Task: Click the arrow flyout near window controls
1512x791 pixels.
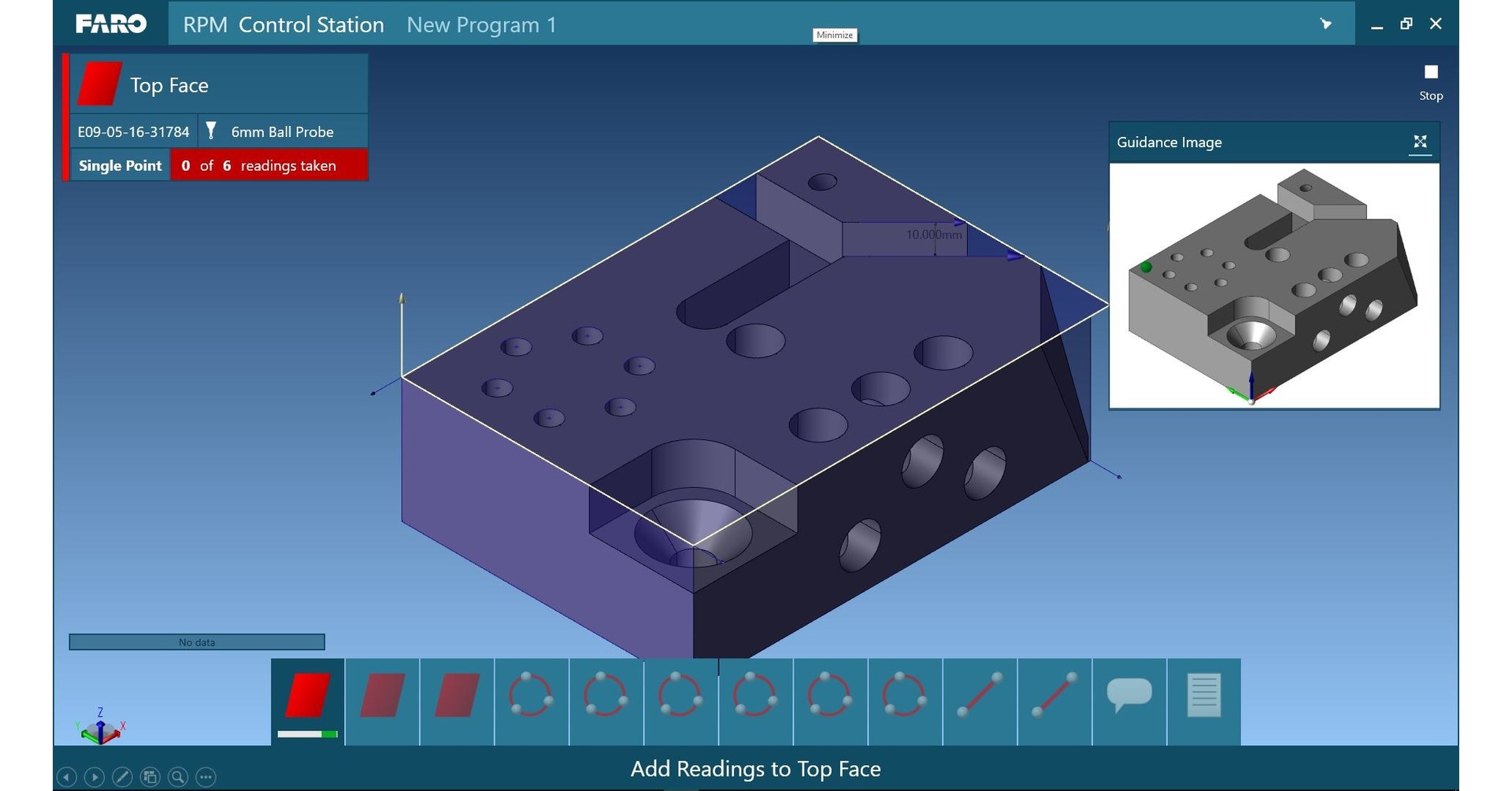Action: click(x=1325, y=24)
